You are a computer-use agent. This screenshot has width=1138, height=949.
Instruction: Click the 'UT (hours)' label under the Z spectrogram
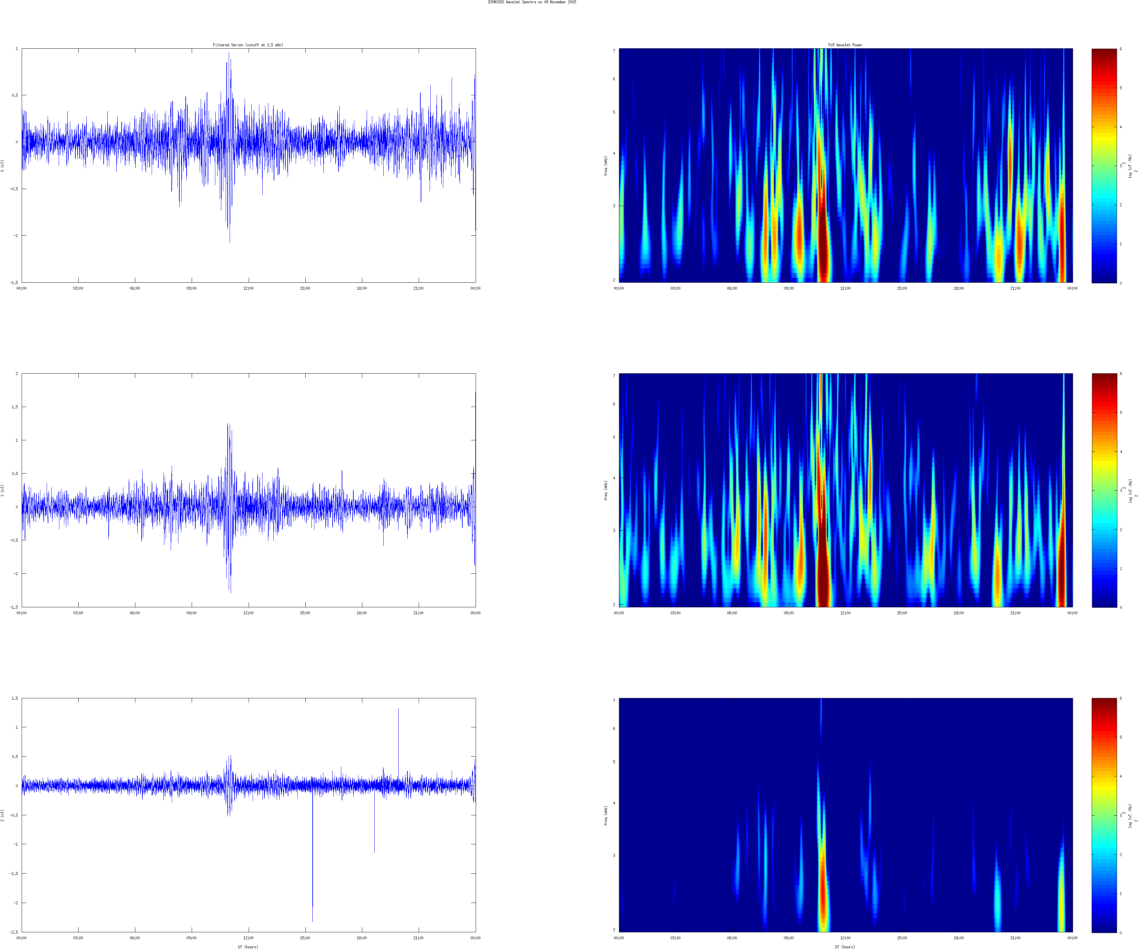tap(846, 946)
